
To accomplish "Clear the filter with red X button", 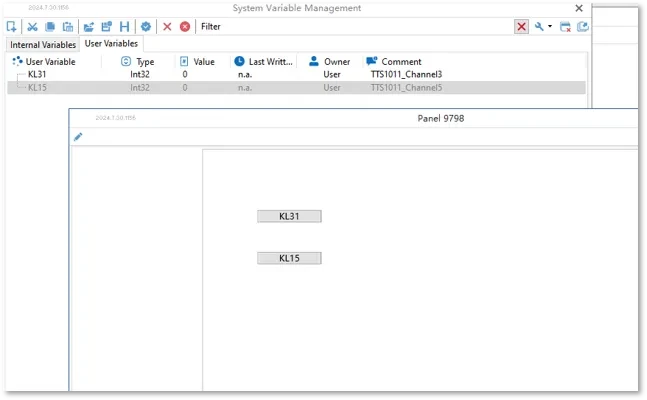I will 522,27.
